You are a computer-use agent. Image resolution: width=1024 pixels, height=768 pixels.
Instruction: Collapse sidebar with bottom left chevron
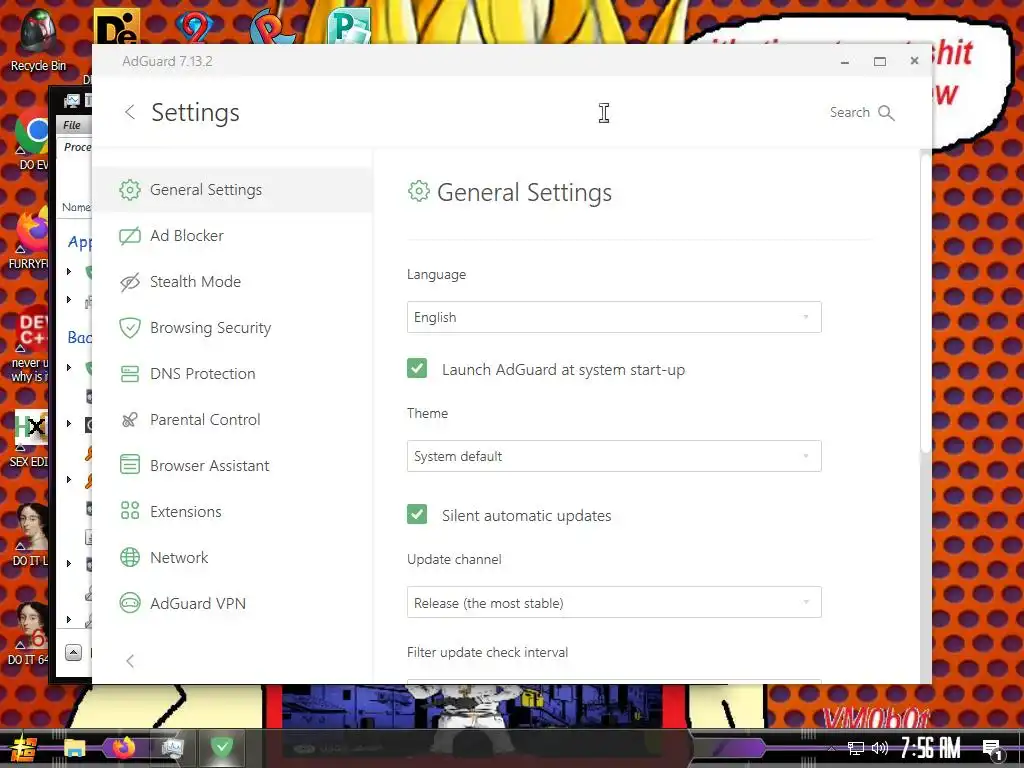click(x=130, y=661)
